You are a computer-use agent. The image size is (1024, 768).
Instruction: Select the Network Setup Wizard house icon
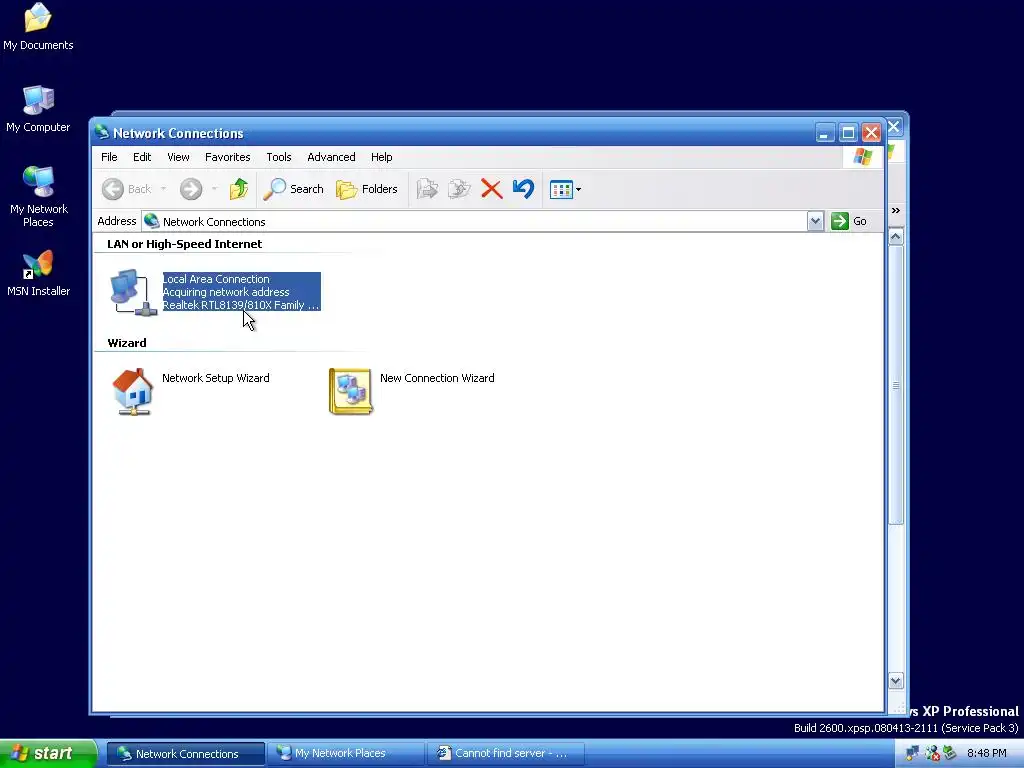pos(133,391)
